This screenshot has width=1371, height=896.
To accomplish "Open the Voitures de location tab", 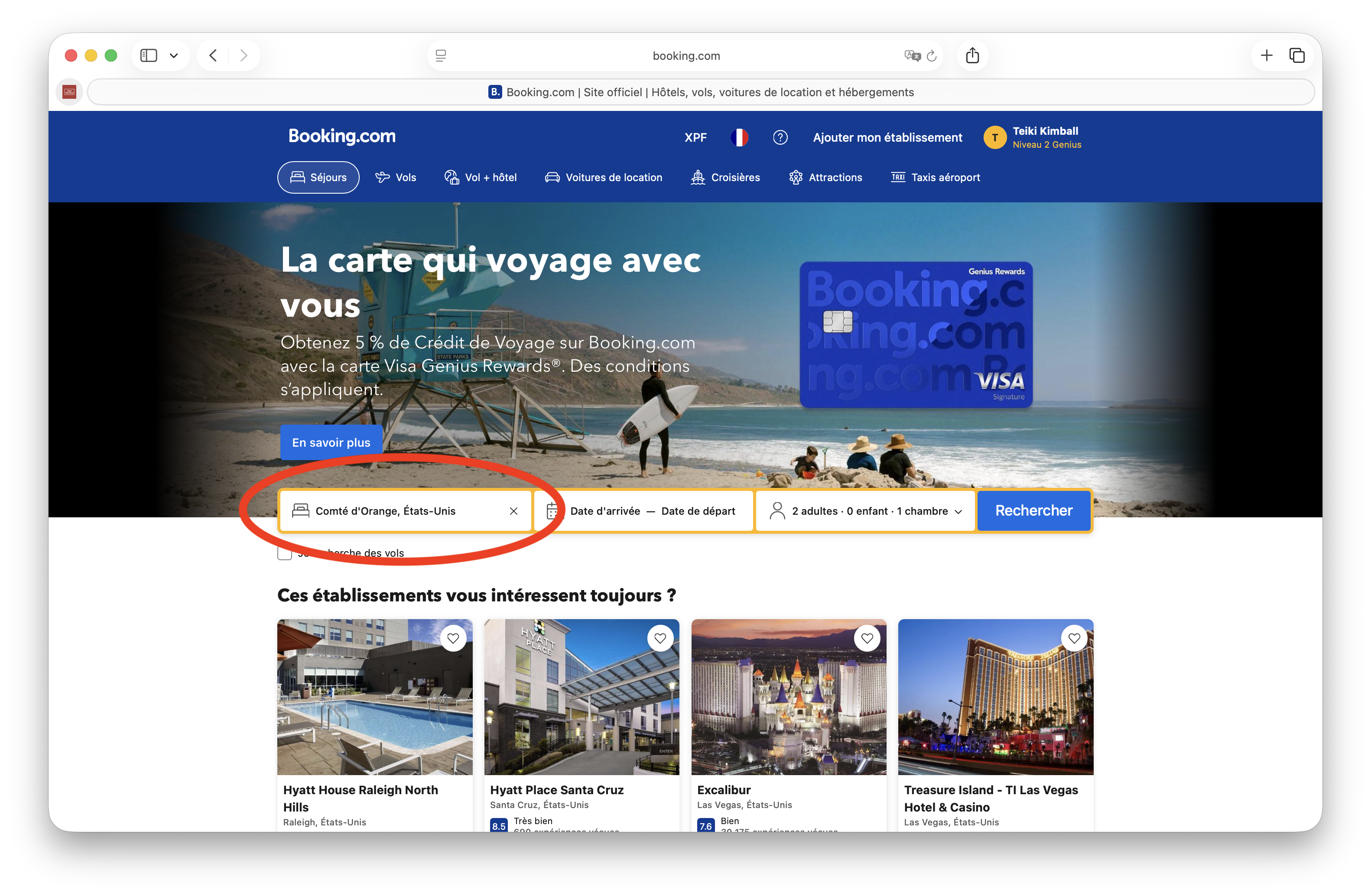I will point(603,177).
